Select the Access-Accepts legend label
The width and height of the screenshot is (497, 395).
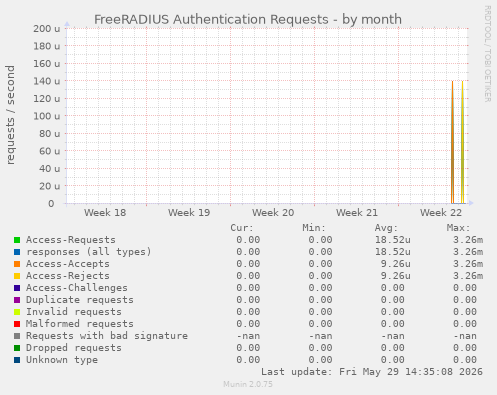point(68,264)
